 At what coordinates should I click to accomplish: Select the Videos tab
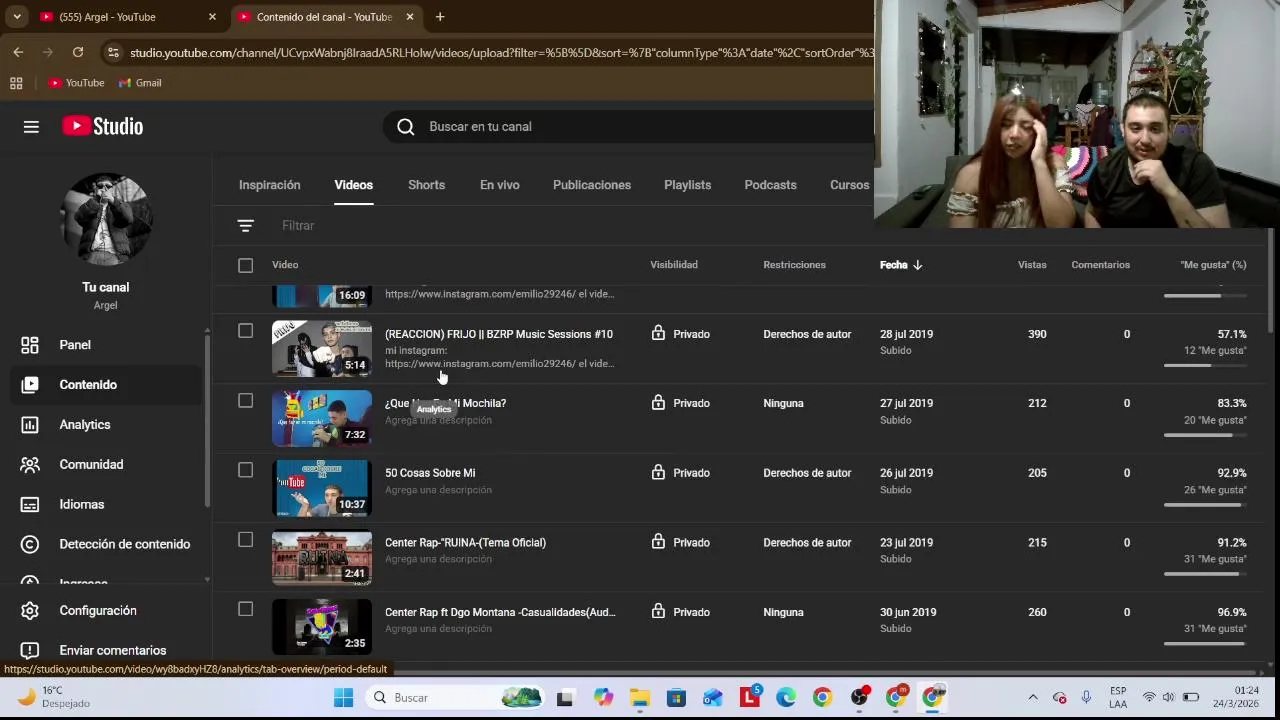coord(353,185)
